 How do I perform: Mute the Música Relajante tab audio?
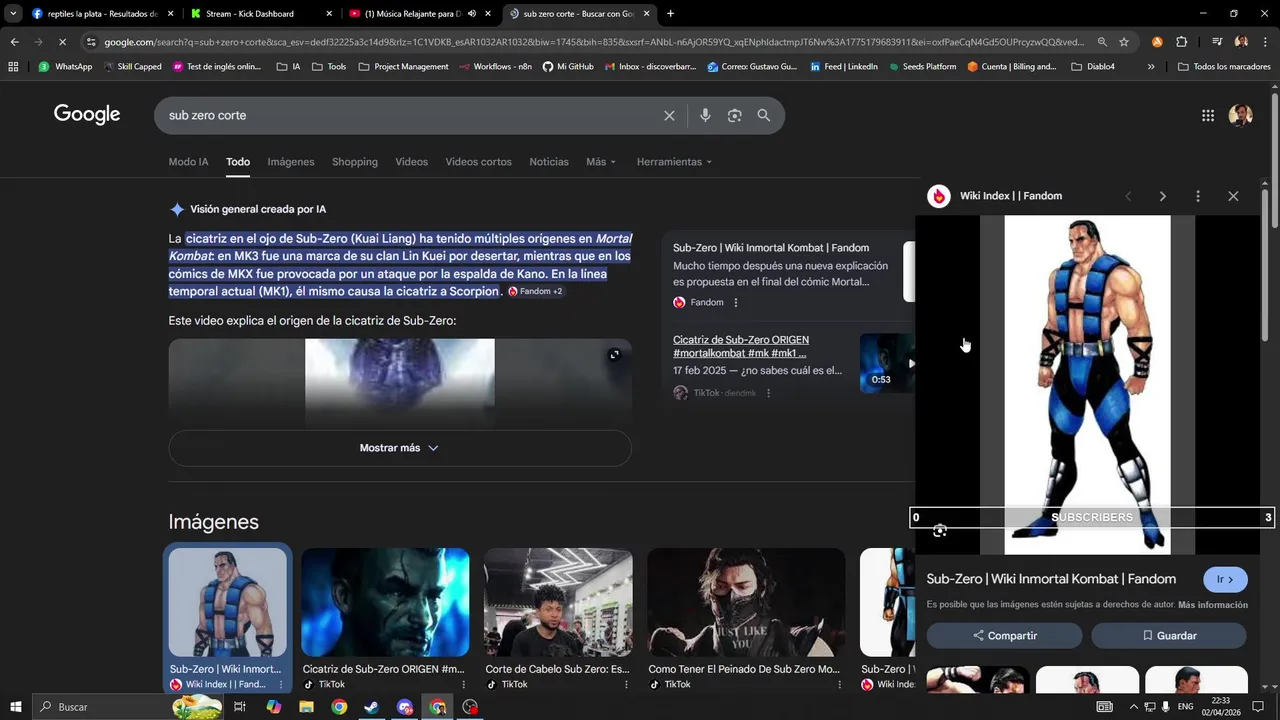tap(471, 14)
